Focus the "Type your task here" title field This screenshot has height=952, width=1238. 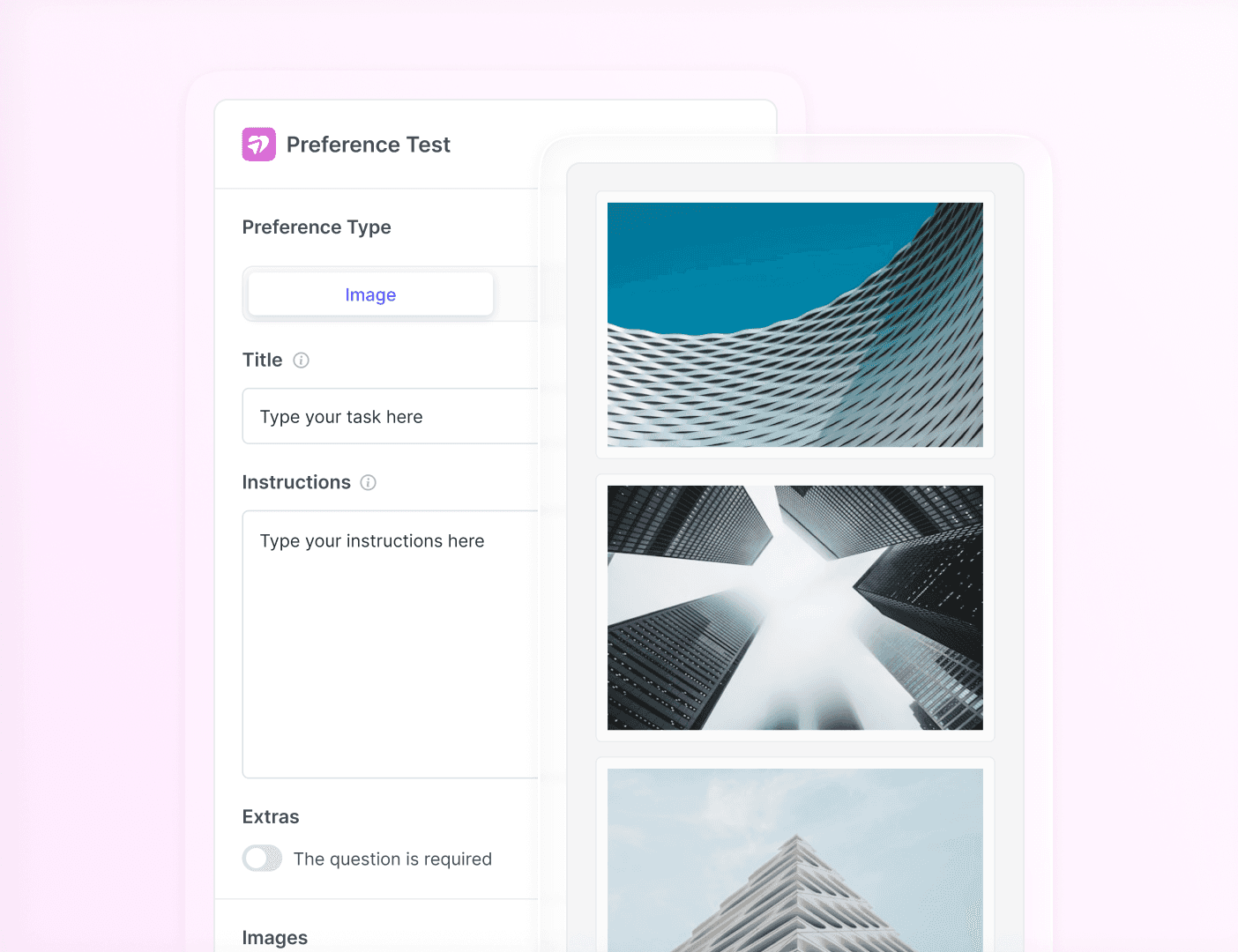pos(391,416)
